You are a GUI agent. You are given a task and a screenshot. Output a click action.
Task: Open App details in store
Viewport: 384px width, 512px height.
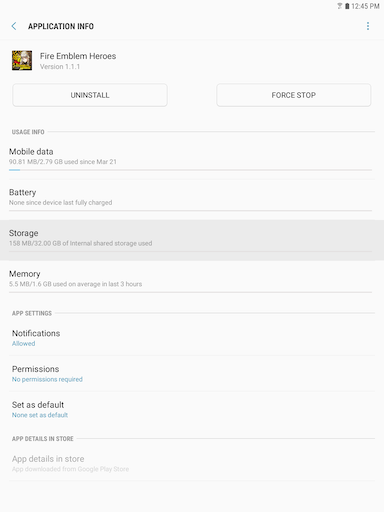pyautogui.click(x=192, y=463)
